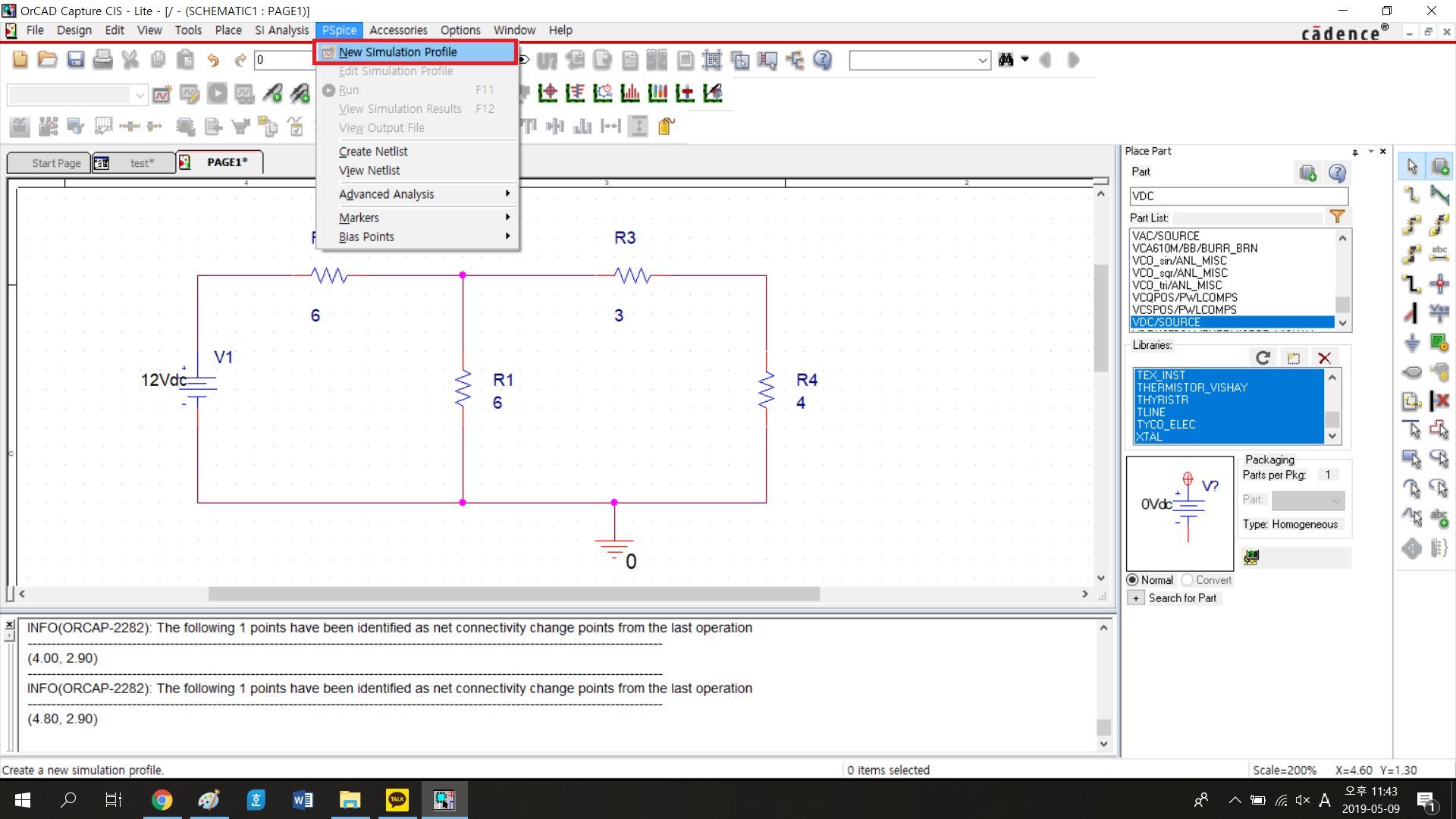Click the Place Part icon in Part panel
This screenshot has height=819, width=1456.
[x=1307, y=174]
